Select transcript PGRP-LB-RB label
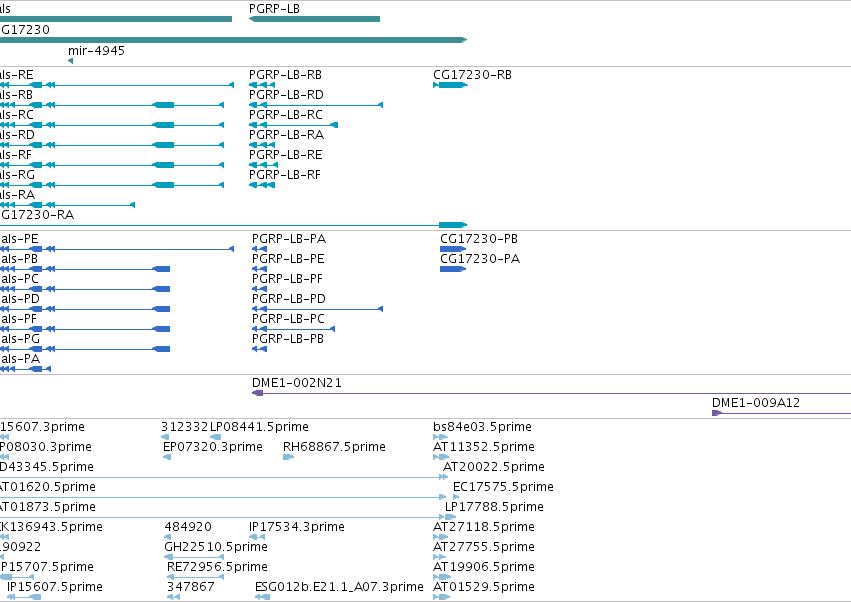 [285, 74]
